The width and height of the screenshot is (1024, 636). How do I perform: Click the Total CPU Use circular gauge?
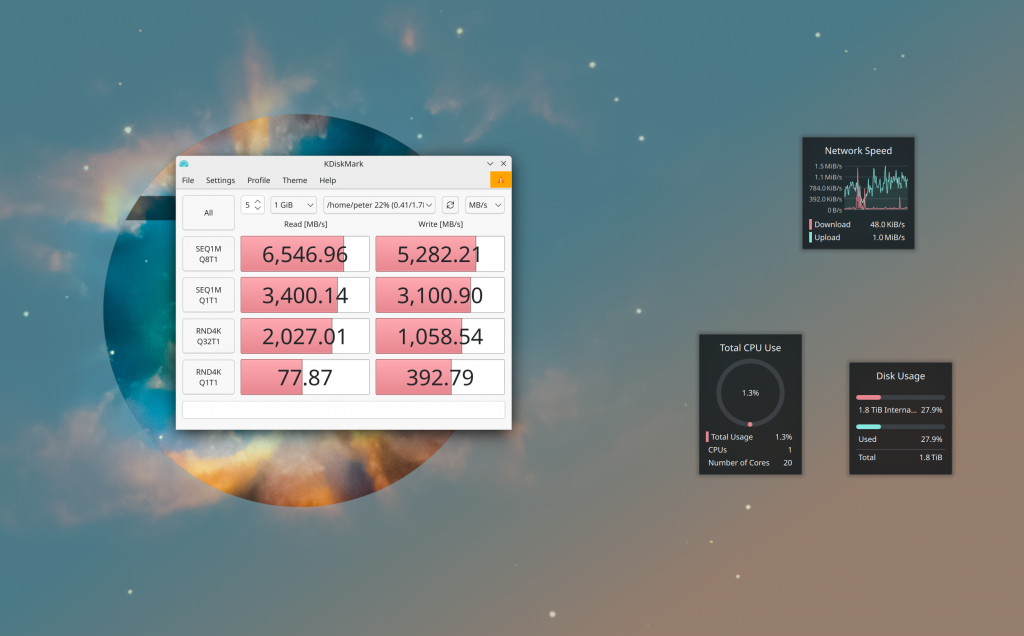click(750, 393)
